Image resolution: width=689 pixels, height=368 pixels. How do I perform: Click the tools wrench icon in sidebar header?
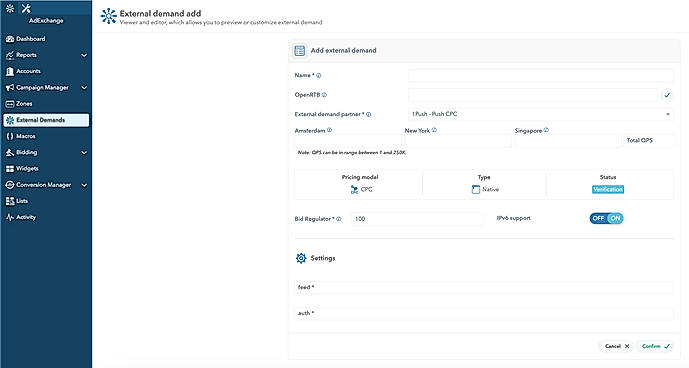click(x=26, y=8)
